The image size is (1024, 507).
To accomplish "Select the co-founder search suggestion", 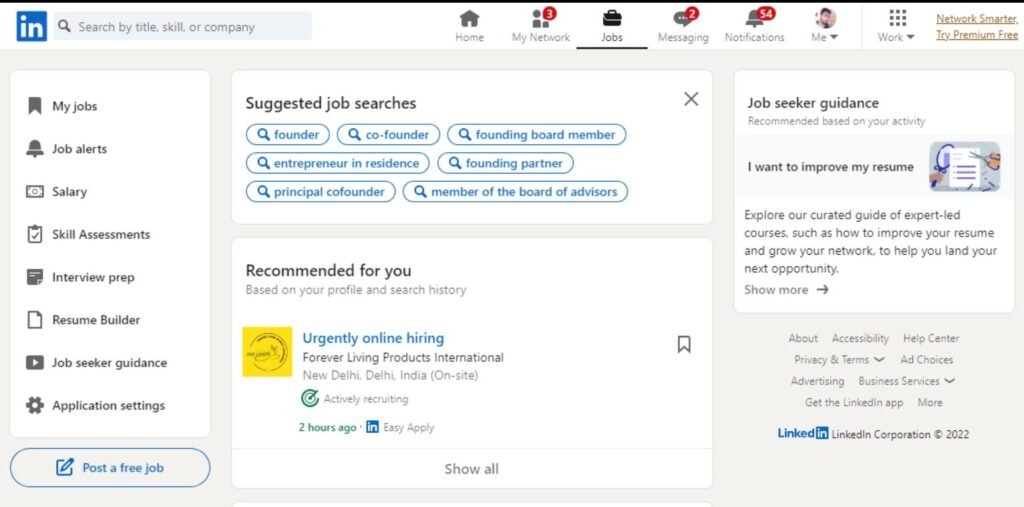I will (389, 135).
